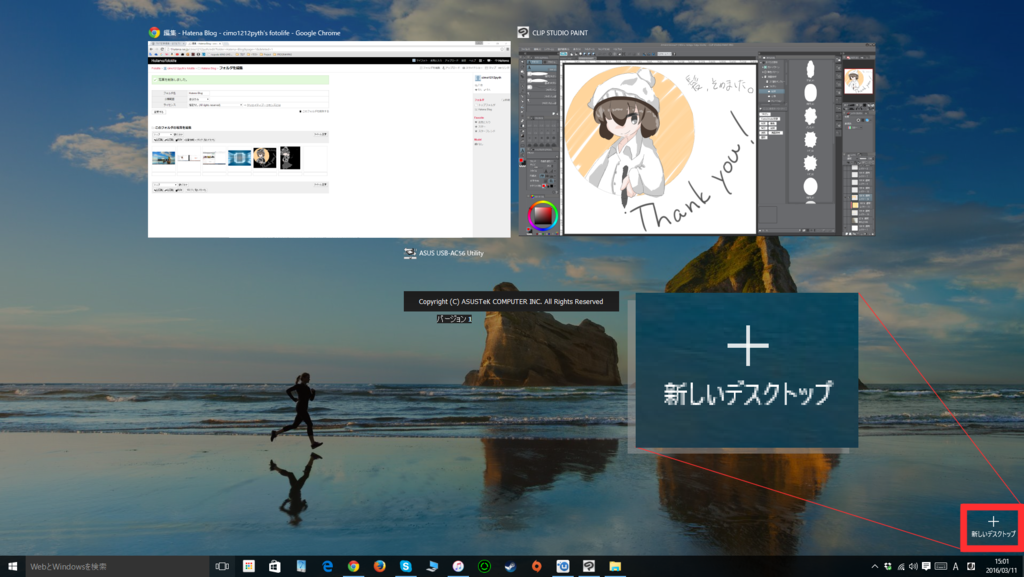
Task: Open the volume control in tray
Action: [x=913, y=566]
